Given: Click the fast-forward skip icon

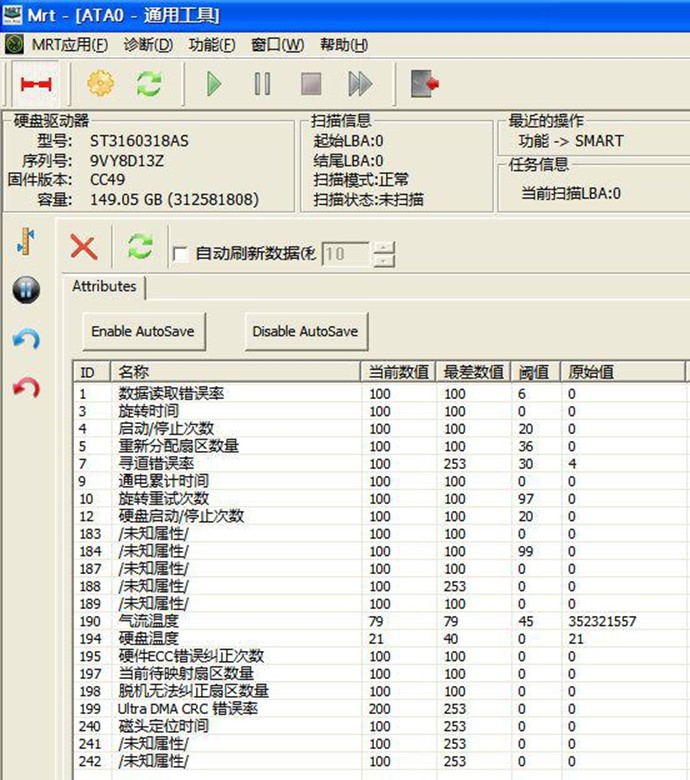Looking at the screenshot, I should point(360,84).
